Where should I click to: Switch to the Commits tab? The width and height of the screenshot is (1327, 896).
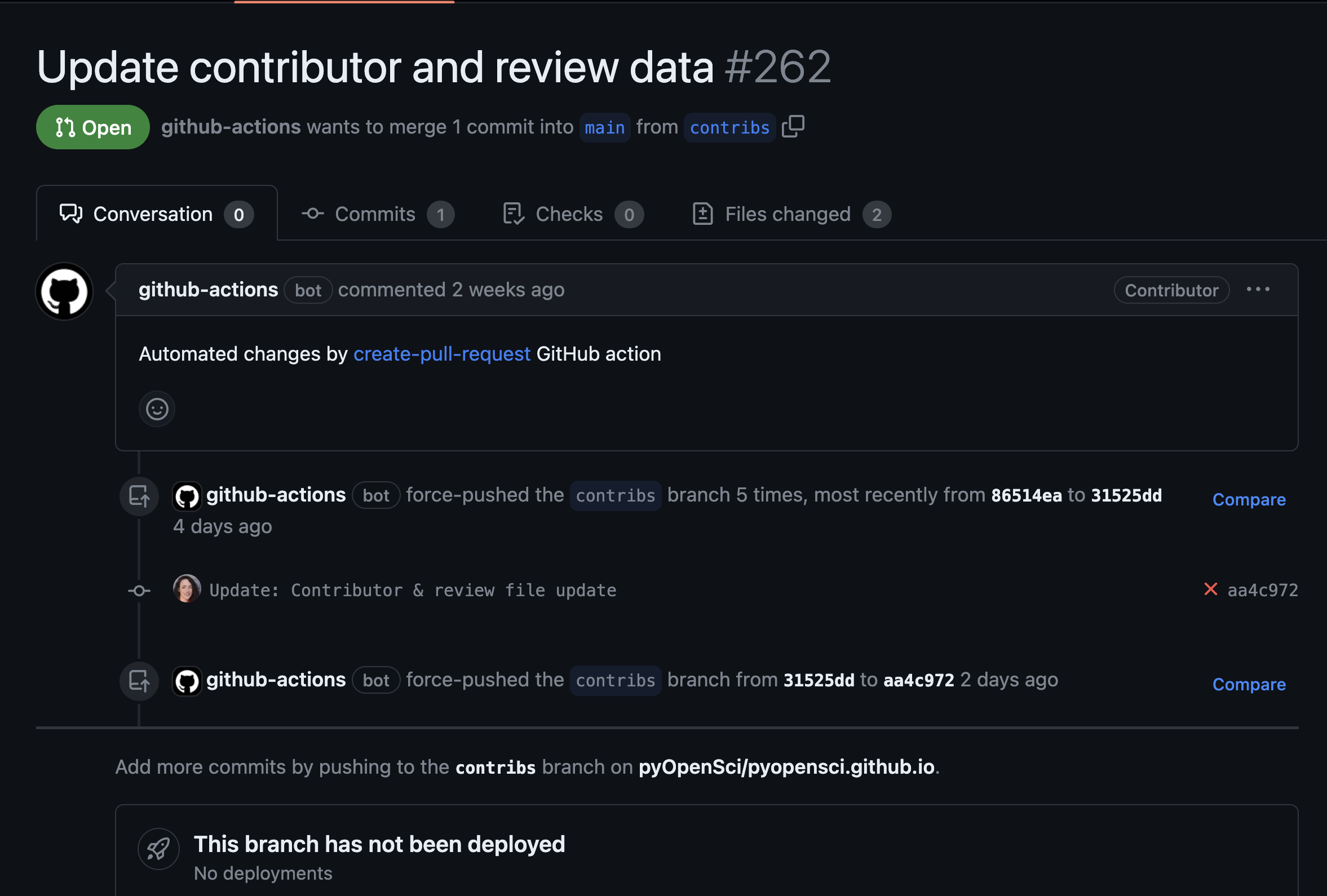(378, 214)
